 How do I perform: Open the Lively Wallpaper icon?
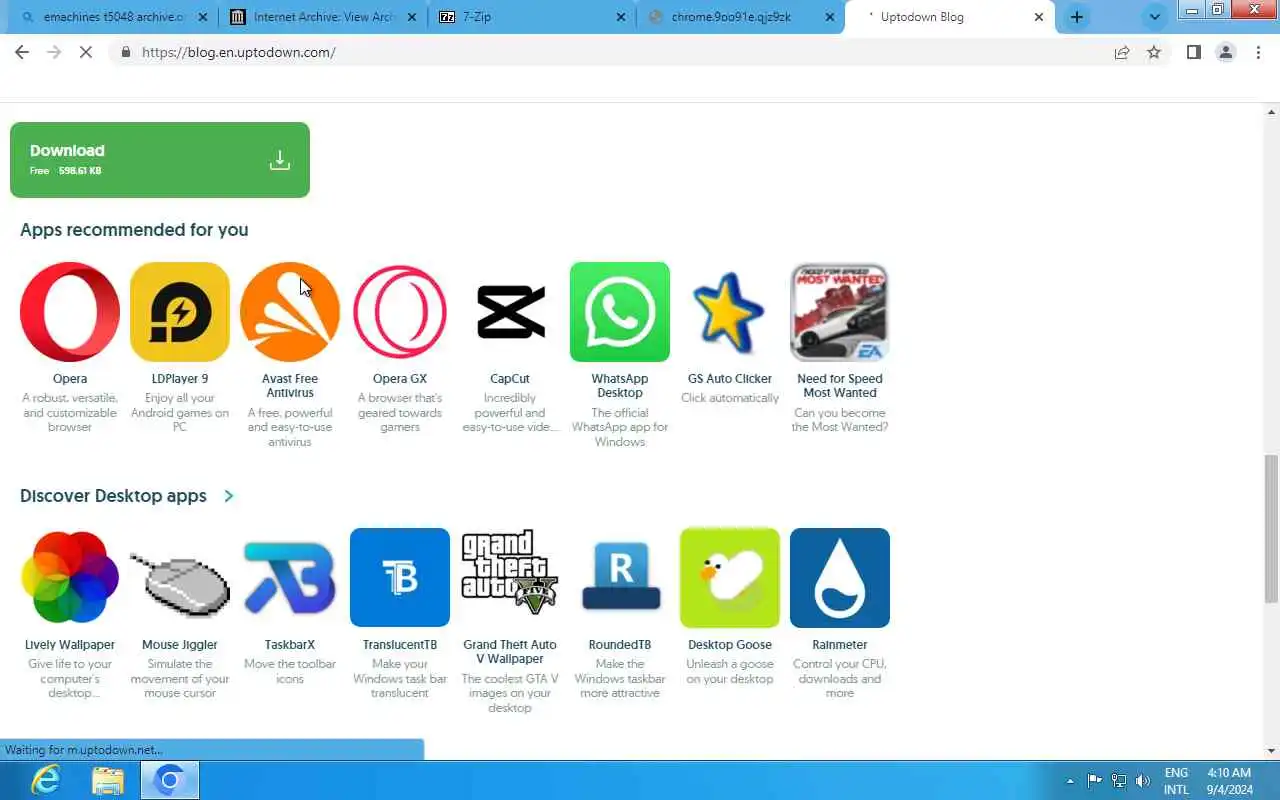click(x=70, y=578)
